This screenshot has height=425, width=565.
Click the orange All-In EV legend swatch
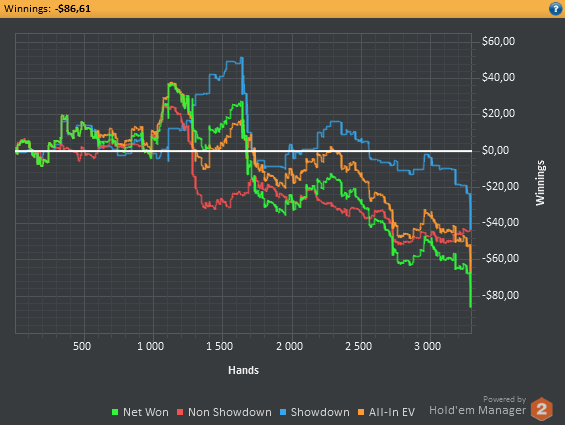coord(361,412)
